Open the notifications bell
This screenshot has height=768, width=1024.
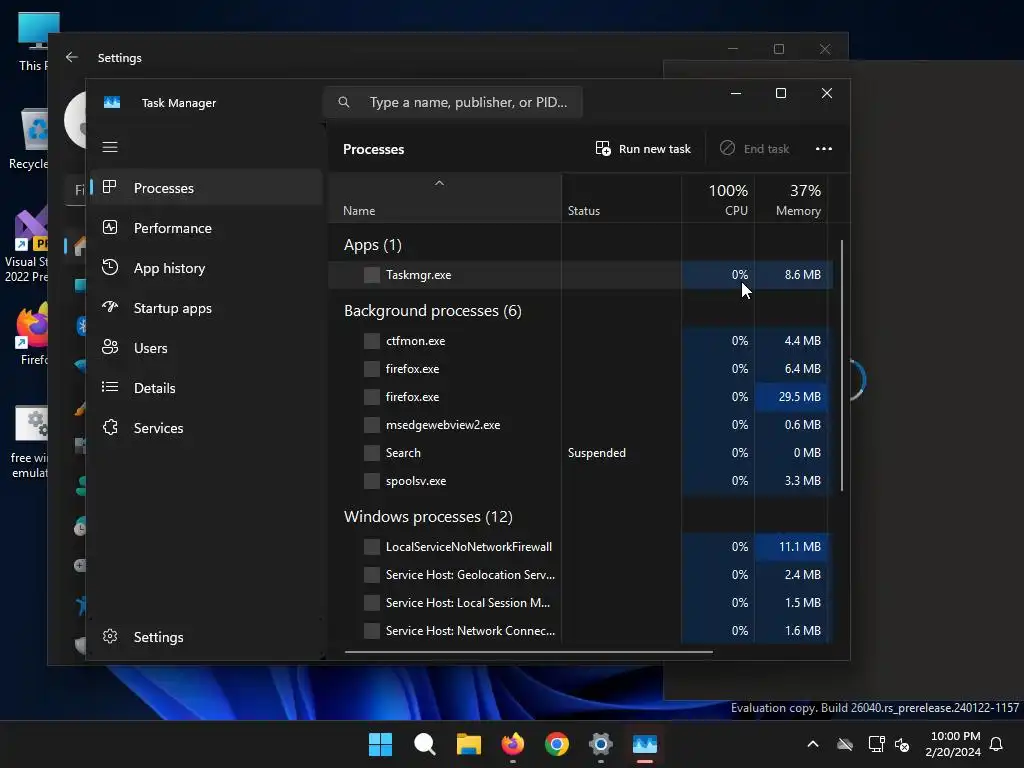997,744
